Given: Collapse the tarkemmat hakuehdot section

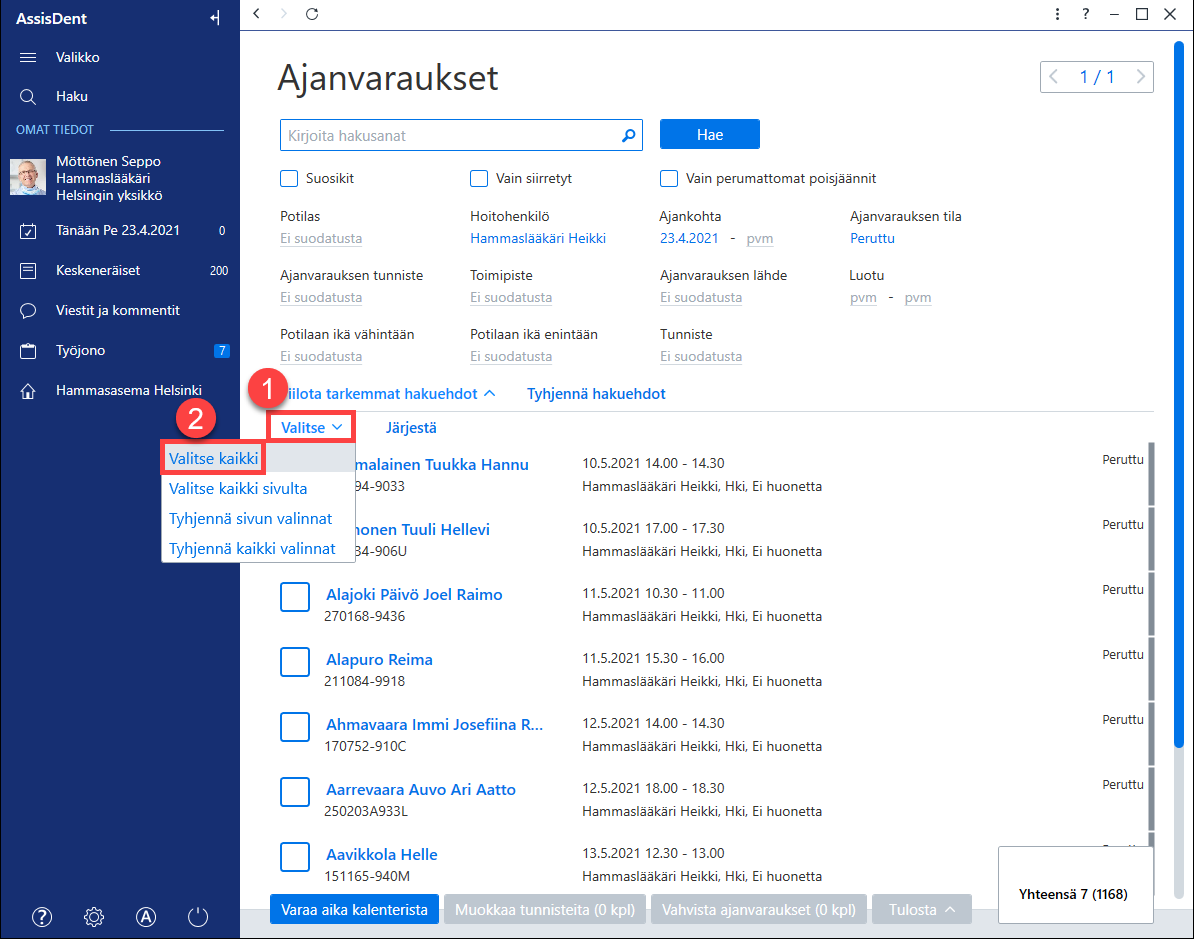Looking at the screenshot, I should (x=387, y=394).
